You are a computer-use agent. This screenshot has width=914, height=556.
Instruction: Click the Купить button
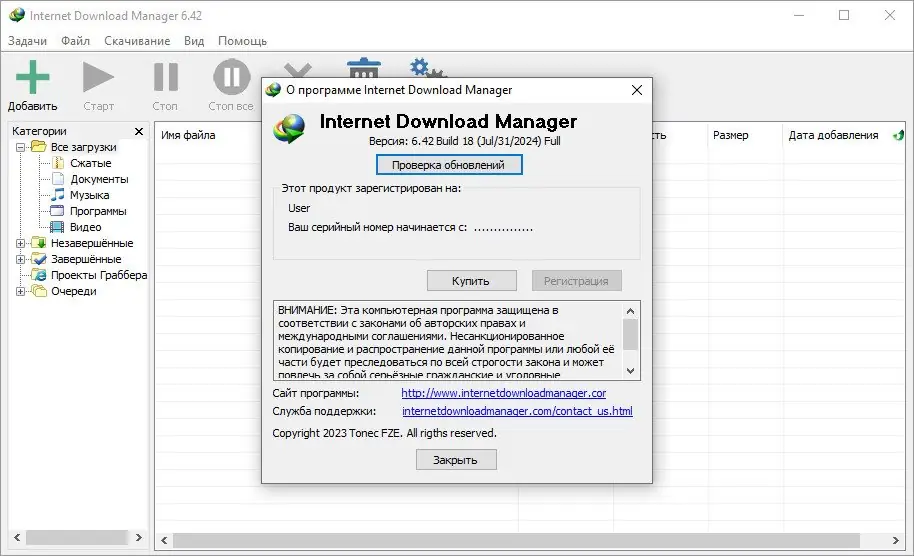[x=471, y=281]
